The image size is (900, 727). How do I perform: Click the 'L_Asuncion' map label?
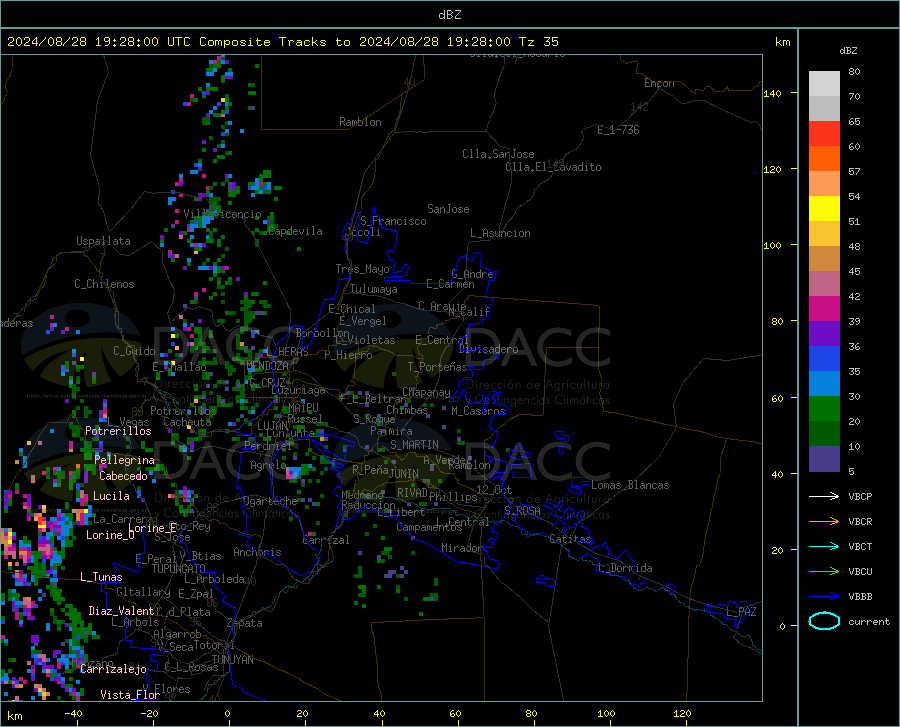pyautogui.click(x=500, y=233)
